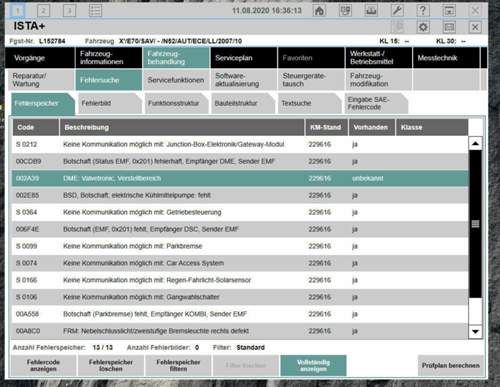Select fault row 006F4E Empfänger DSC
This screenshot has width=500, height=387.
(x=240, y=229)
